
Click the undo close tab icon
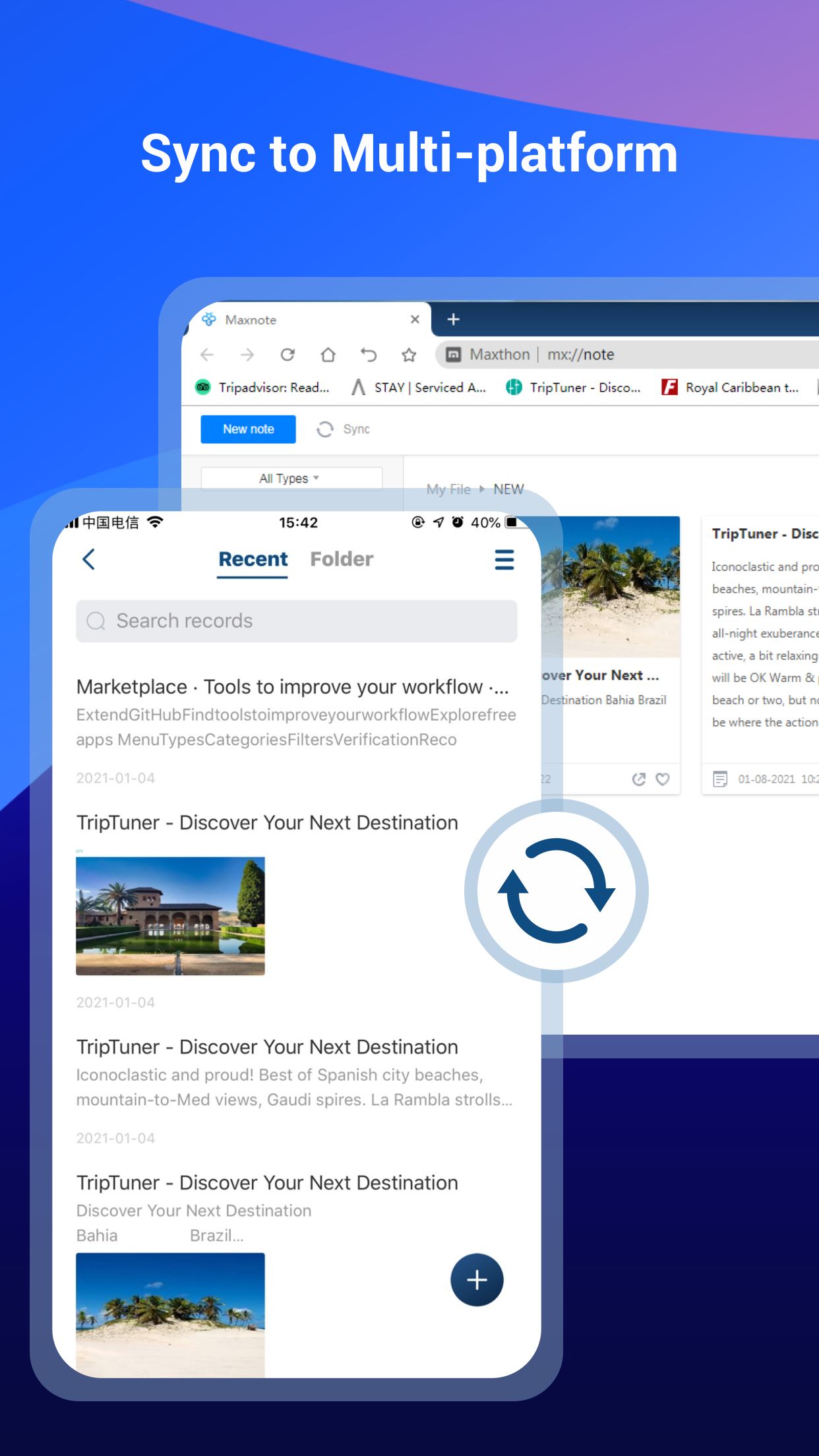(369, 355)
